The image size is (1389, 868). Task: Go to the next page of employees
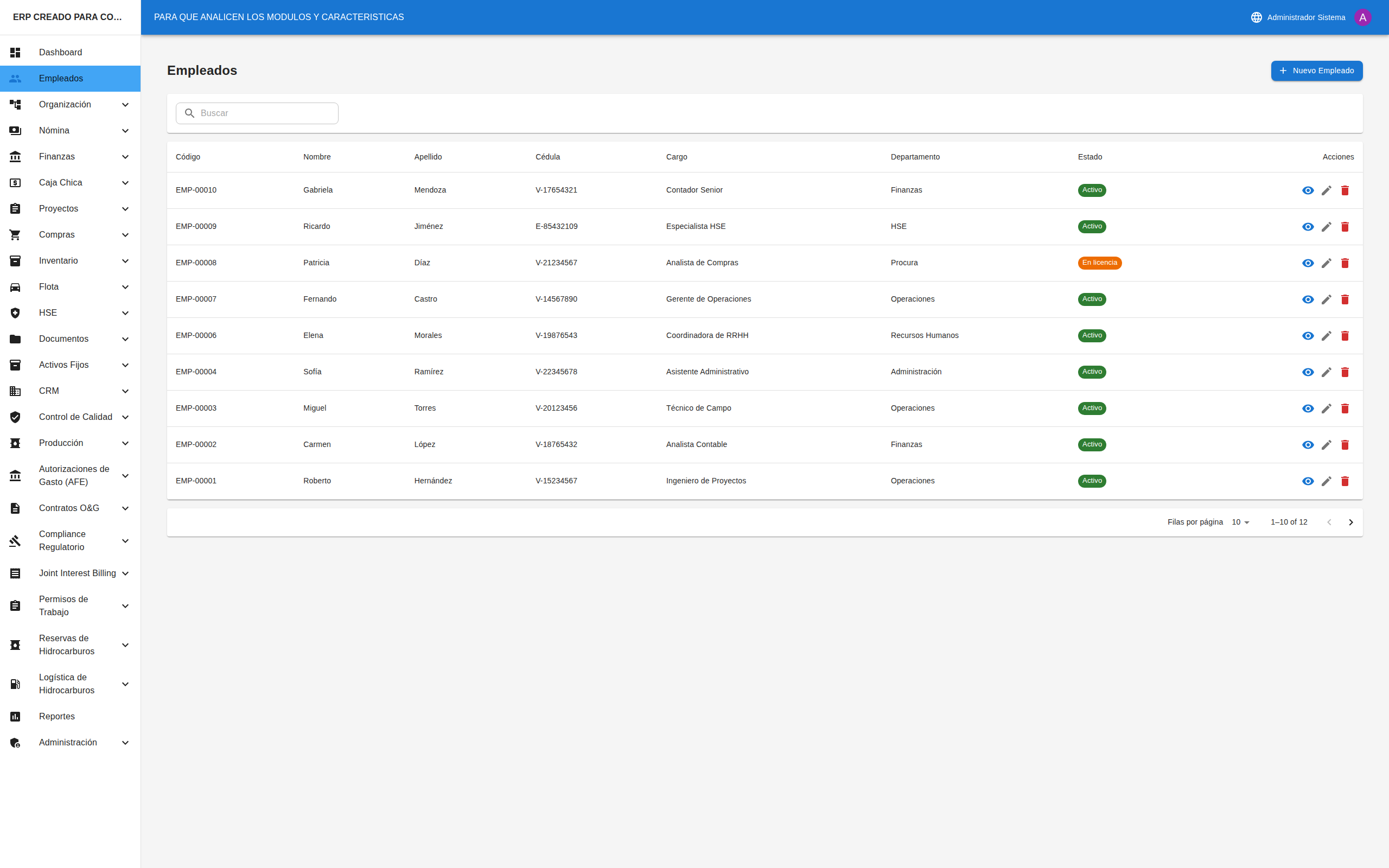(1350, 522)
